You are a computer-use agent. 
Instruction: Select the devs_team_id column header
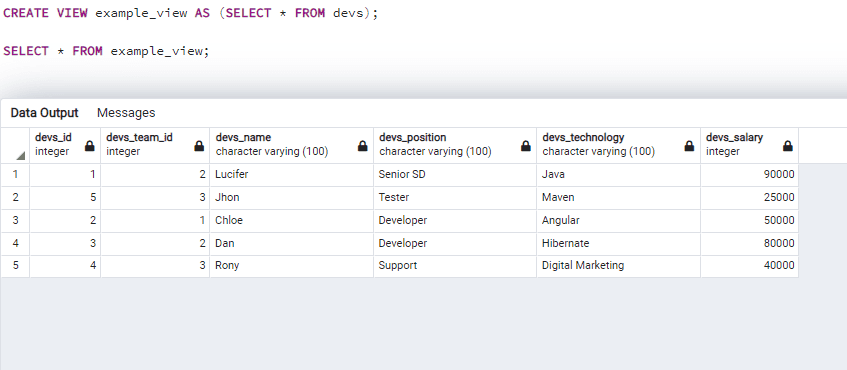155,145
